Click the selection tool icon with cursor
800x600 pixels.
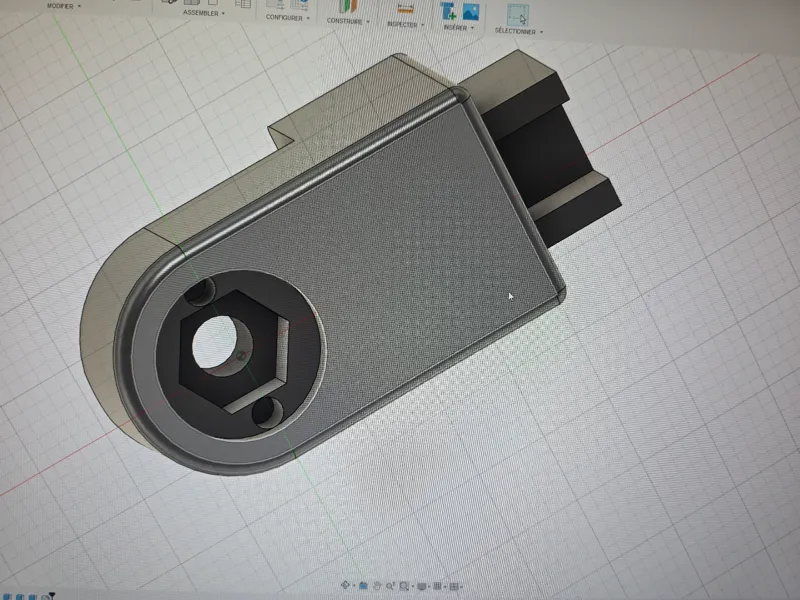(x=517, y=15)
